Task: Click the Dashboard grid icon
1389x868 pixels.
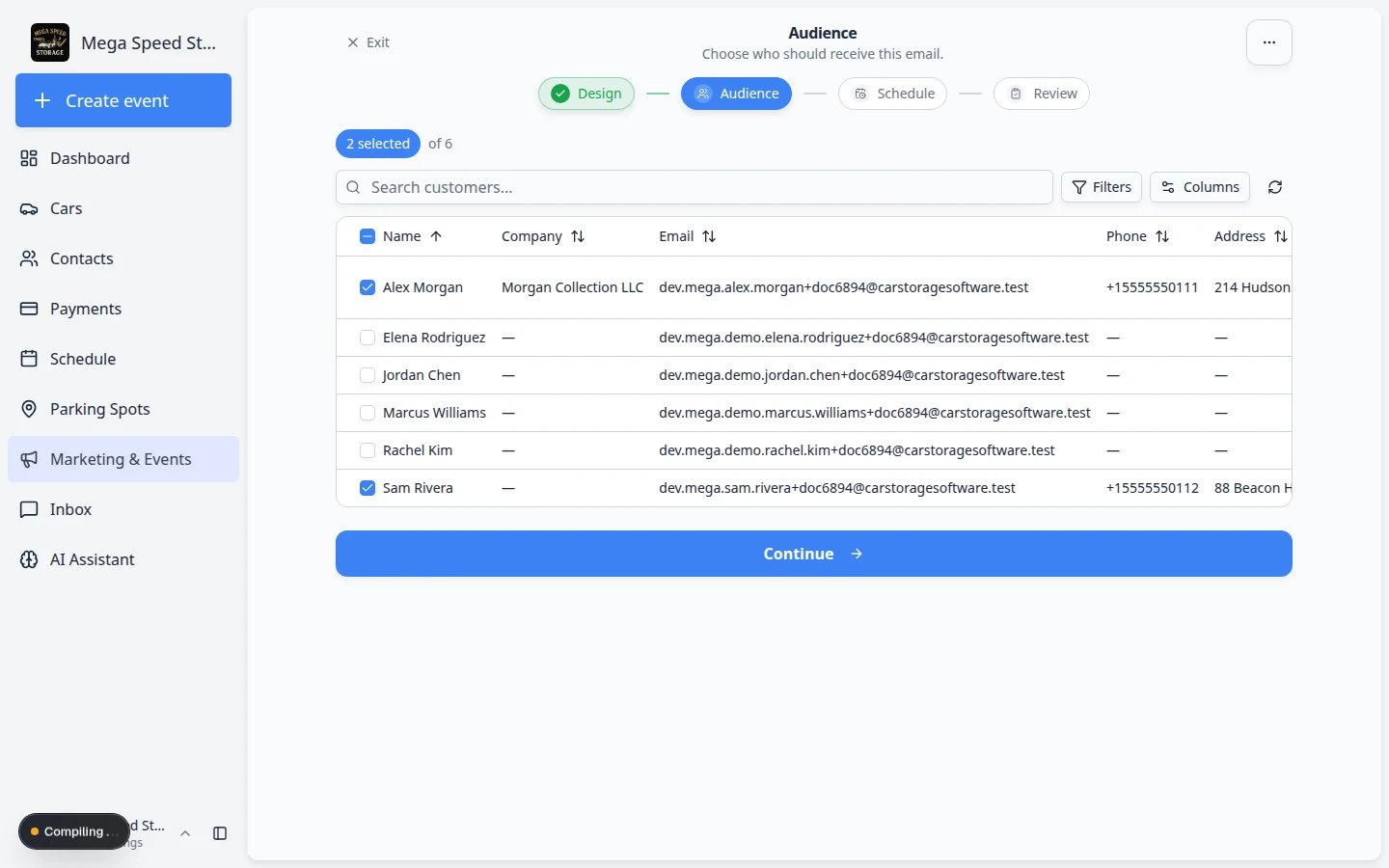Action: 29,158
